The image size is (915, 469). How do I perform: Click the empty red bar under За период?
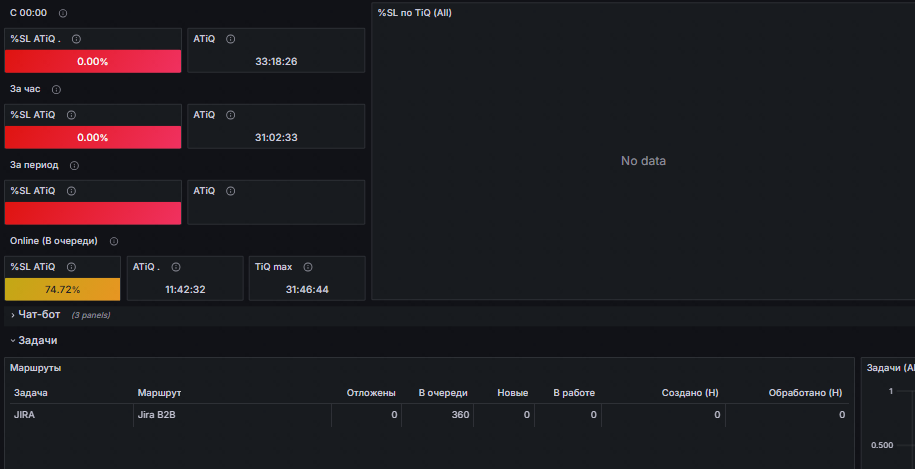click(93, 213)
